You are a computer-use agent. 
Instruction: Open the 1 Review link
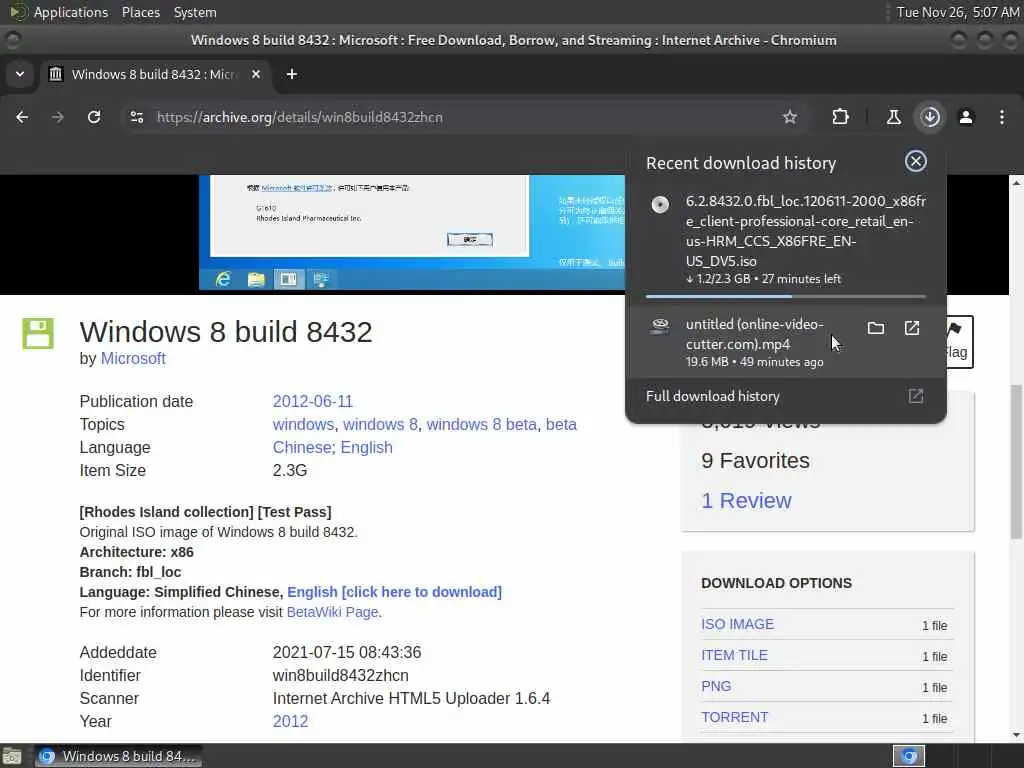tap(746, 500)
